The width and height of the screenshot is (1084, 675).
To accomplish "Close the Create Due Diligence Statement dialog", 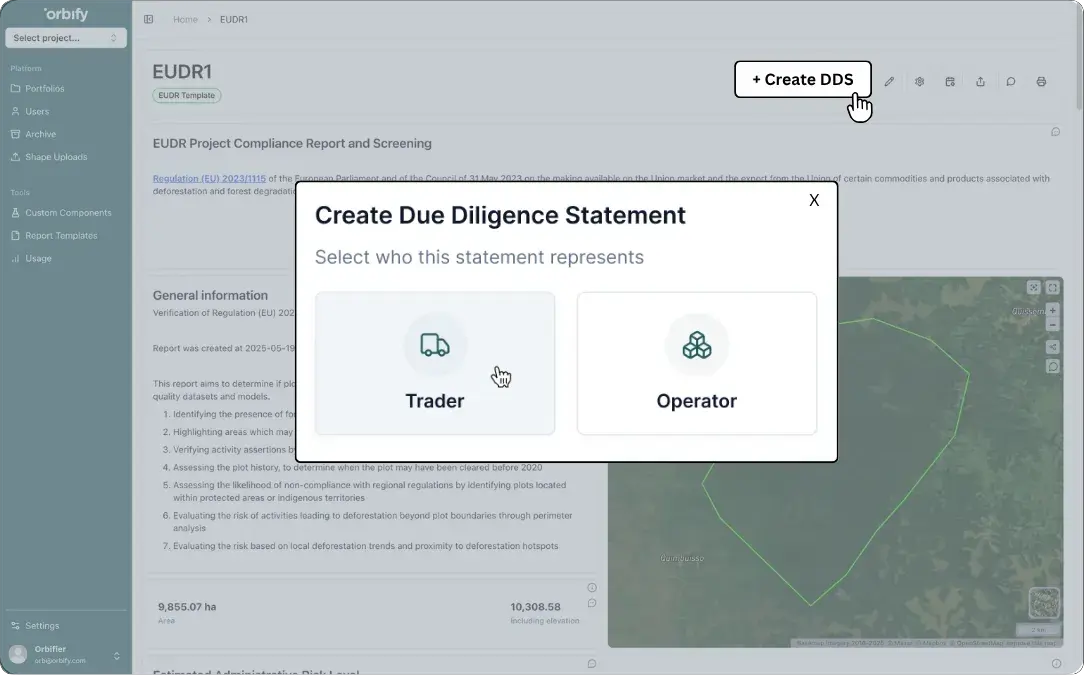I will point(814,200).
